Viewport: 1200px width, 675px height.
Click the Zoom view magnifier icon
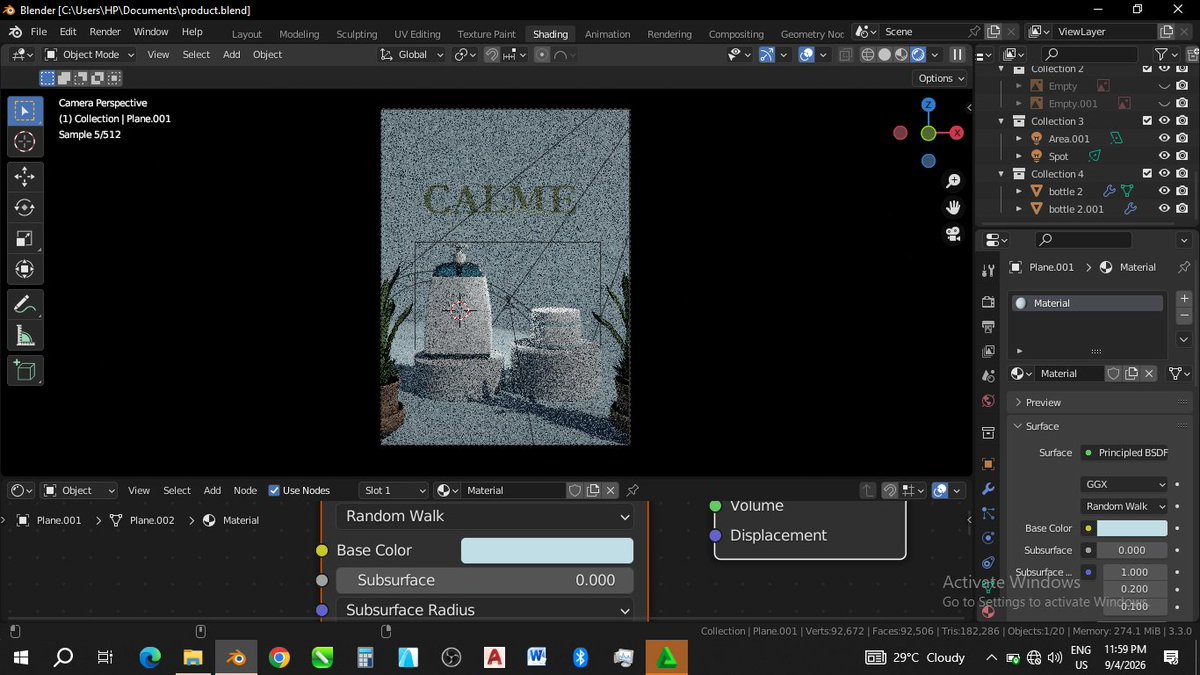953,181
